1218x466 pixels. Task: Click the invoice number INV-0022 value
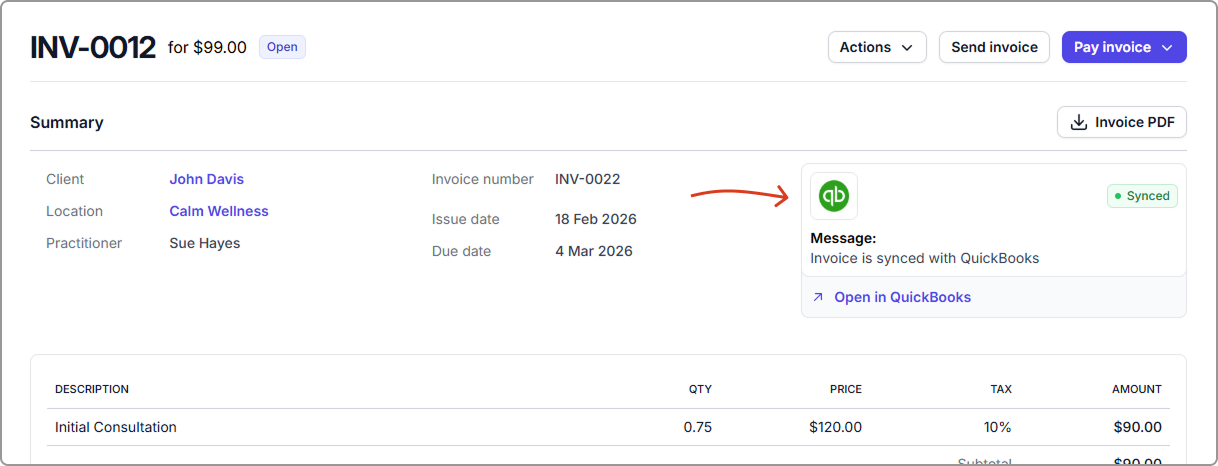tap(587, 179)
